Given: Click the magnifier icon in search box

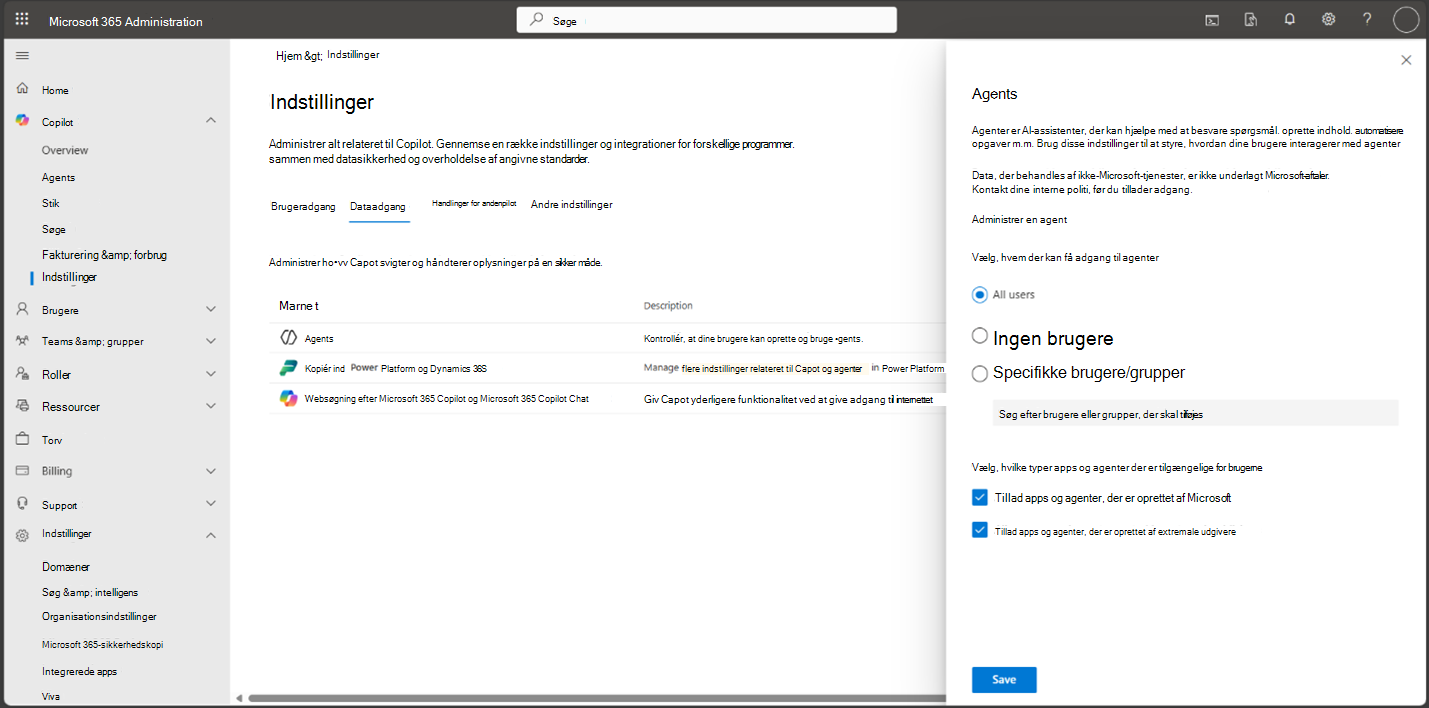Looking at the screenshot, I should (x=537, y=20).
